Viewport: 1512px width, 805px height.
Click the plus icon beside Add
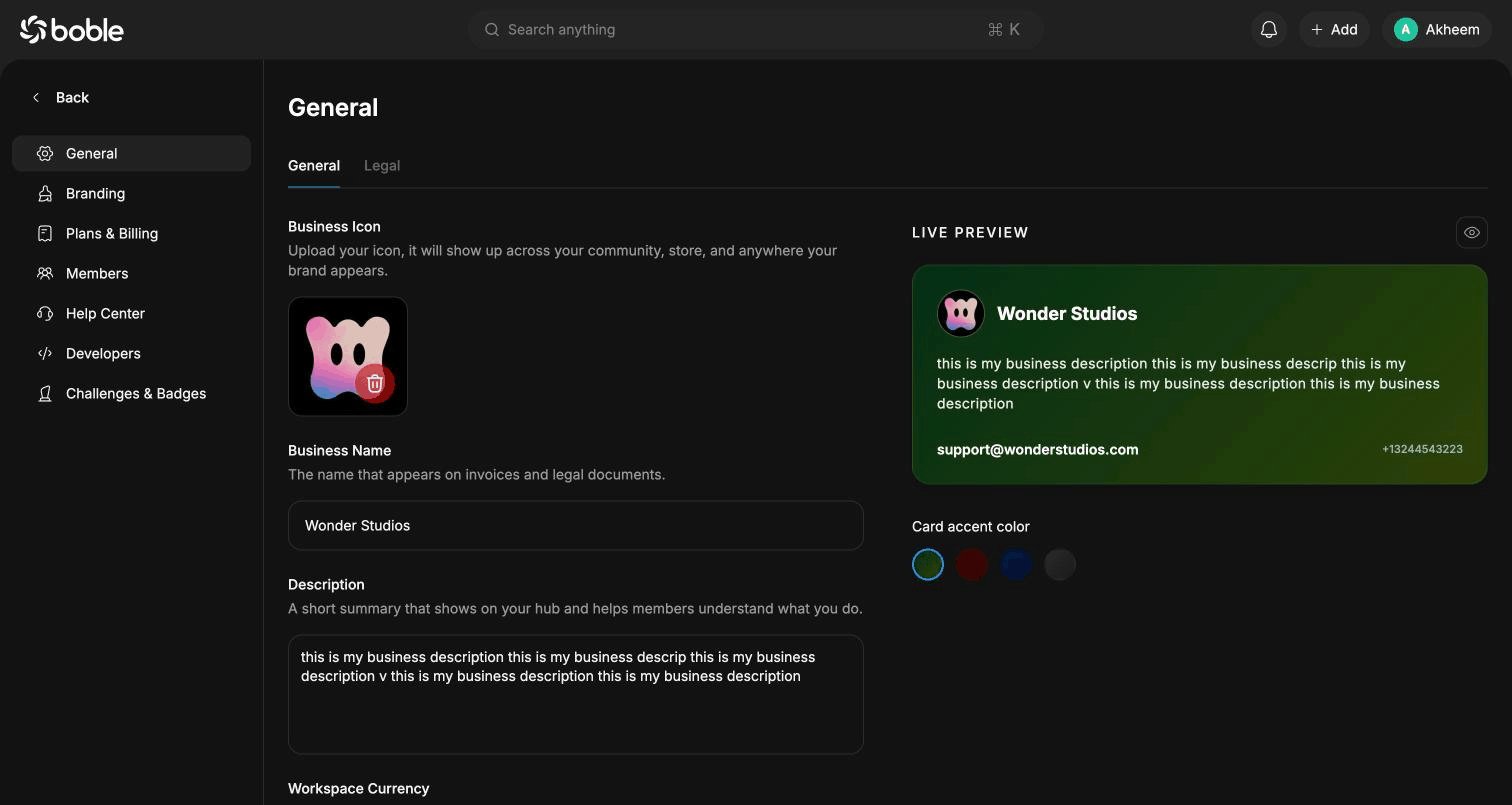pyautogui.click(x=1317, y=30)
